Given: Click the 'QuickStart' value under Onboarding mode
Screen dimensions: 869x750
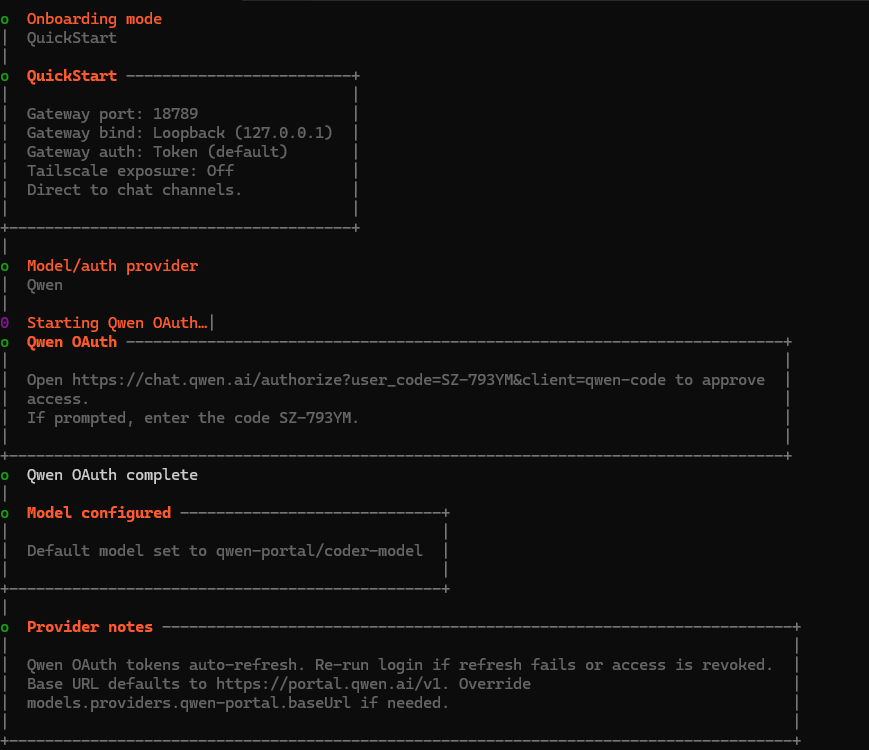Looking at the screenshot, I should [x=72, y=38].
